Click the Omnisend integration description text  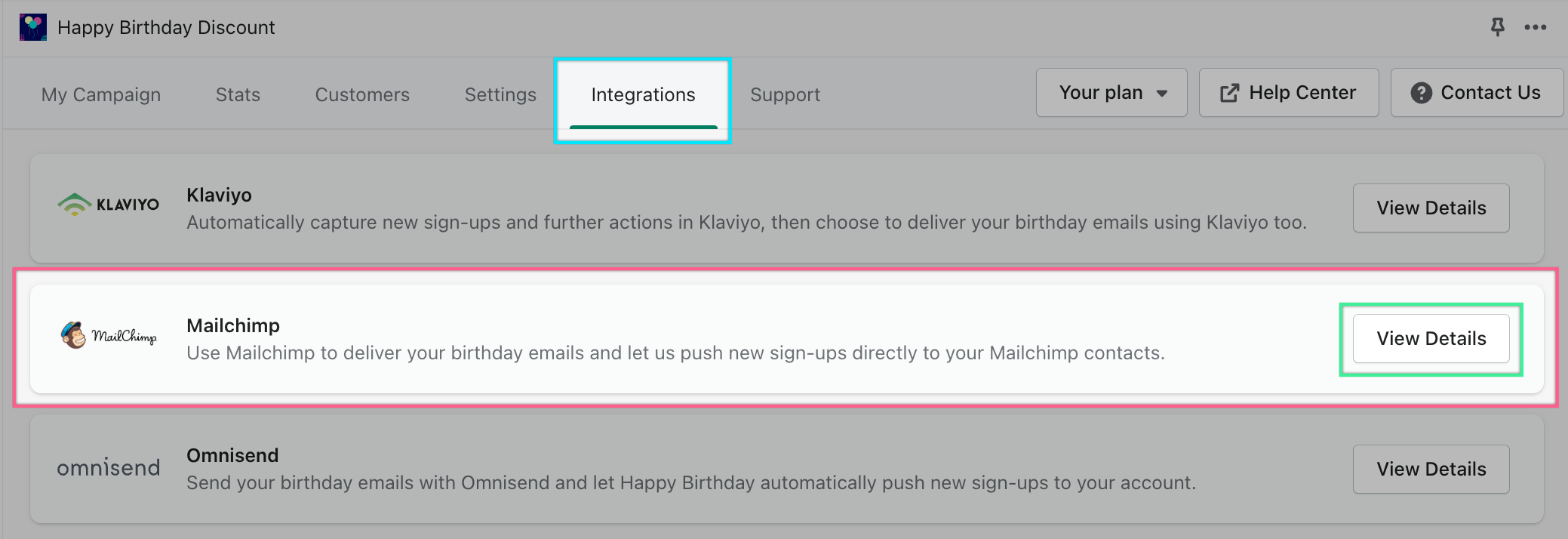pyautogui.click(x=690, y=483)
